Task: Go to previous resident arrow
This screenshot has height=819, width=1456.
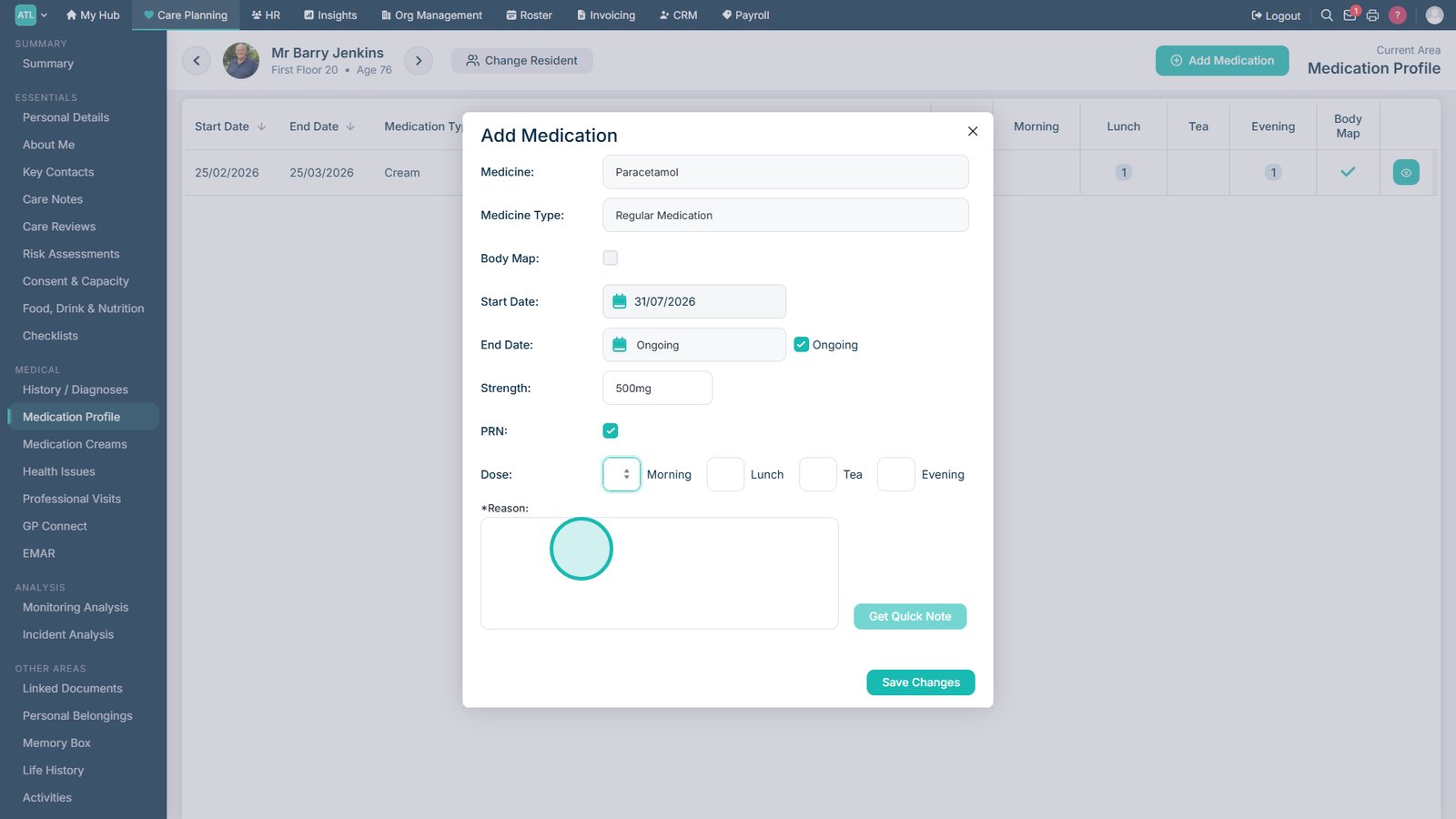Action: (197, 61)
